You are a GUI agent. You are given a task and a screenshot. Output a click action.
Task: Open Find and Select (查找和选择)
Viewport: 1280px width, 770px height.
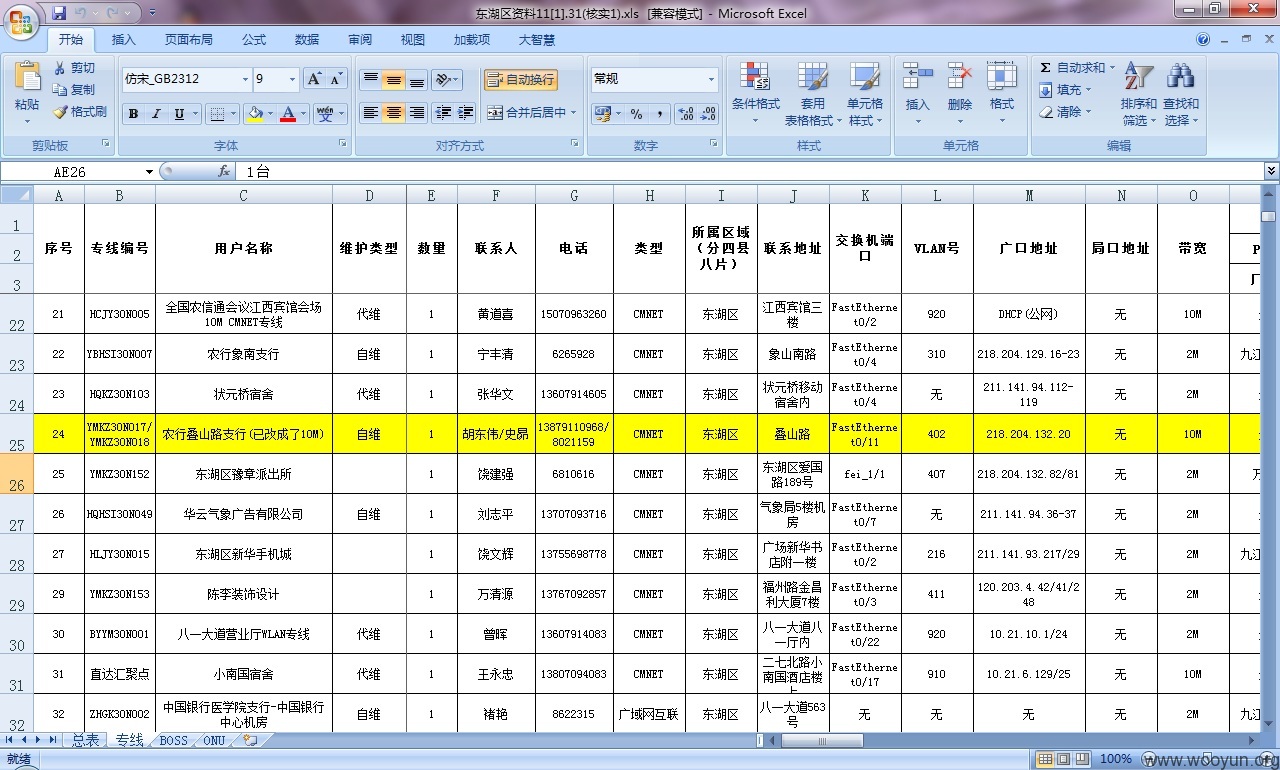pos(1181,93)
